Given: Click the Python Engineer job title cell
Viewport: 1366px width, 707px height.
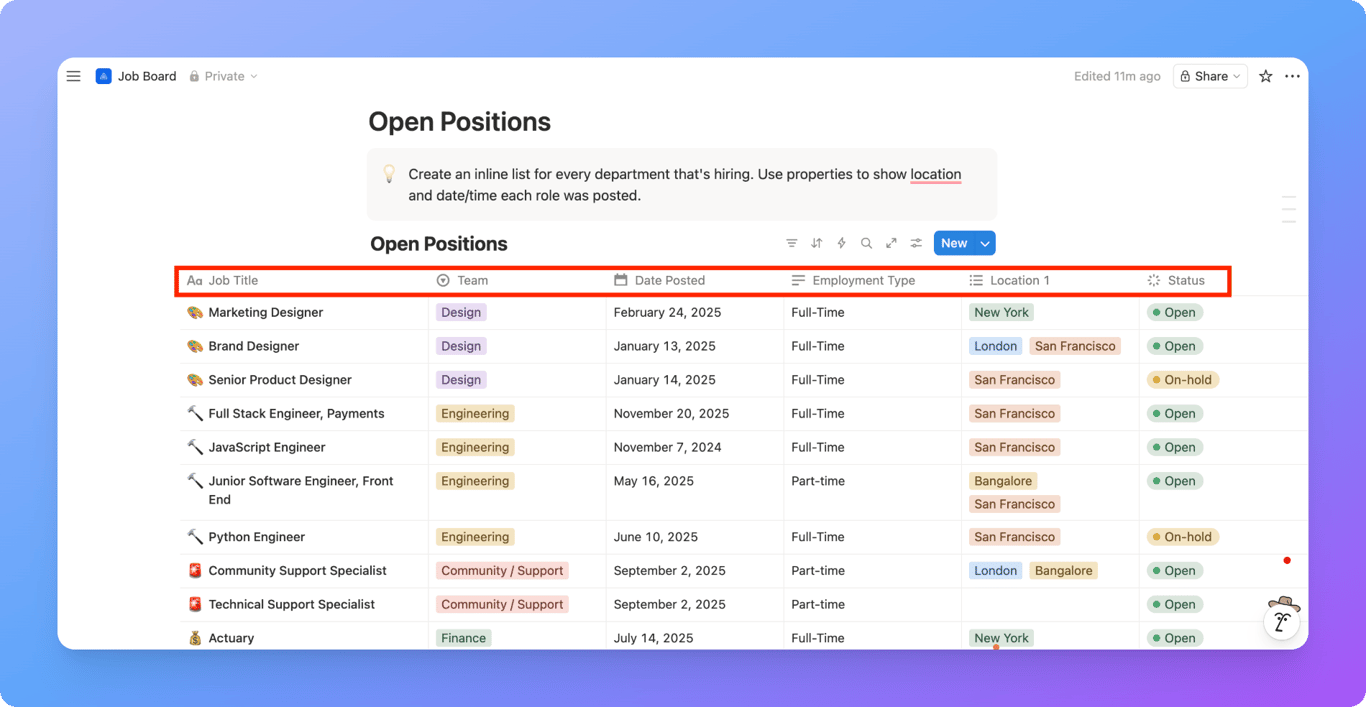Looking at the screenshot, I should point(256,536).
